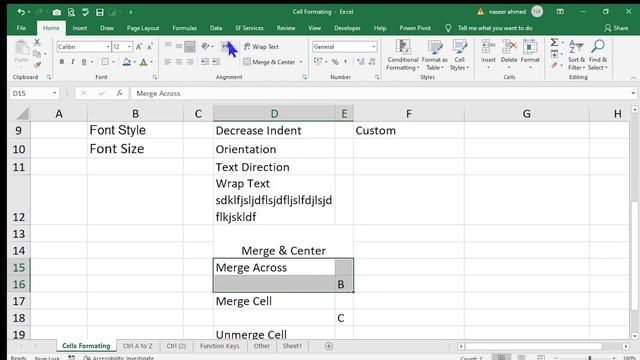
Task: Click the Copy icon in Clipboard group
Action: click(x=37, y=53)
